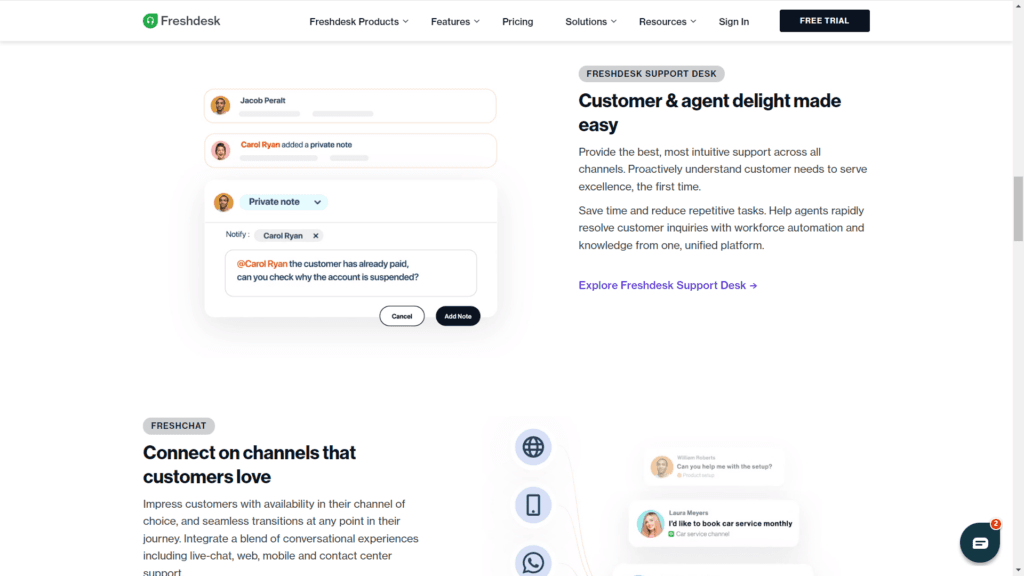Open the Pricing page from the navigation

click(x=517, y=21)
